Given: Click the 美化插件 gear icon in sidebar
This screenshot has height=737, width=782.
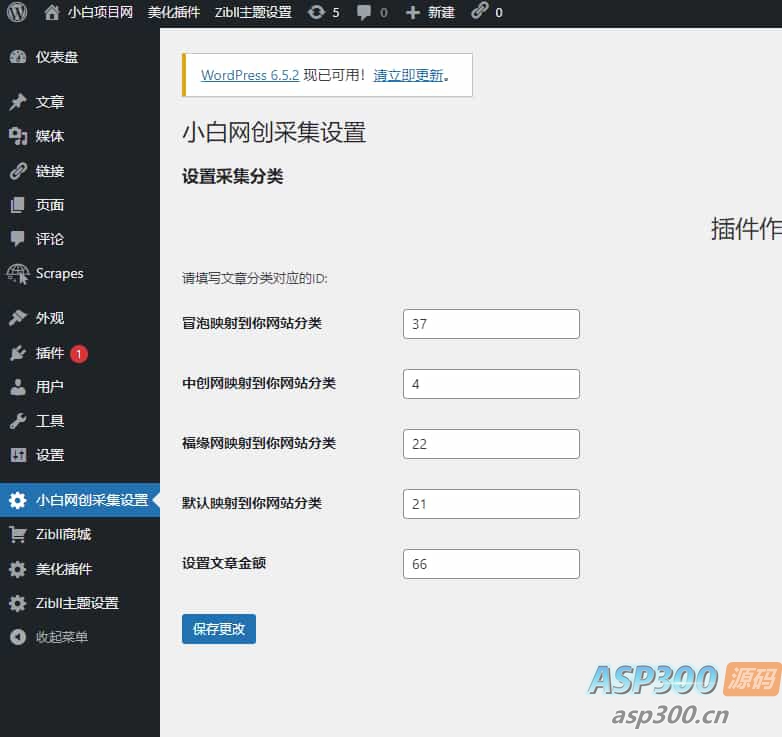Looking at the screenshot, I should click(x=18, y=569).
